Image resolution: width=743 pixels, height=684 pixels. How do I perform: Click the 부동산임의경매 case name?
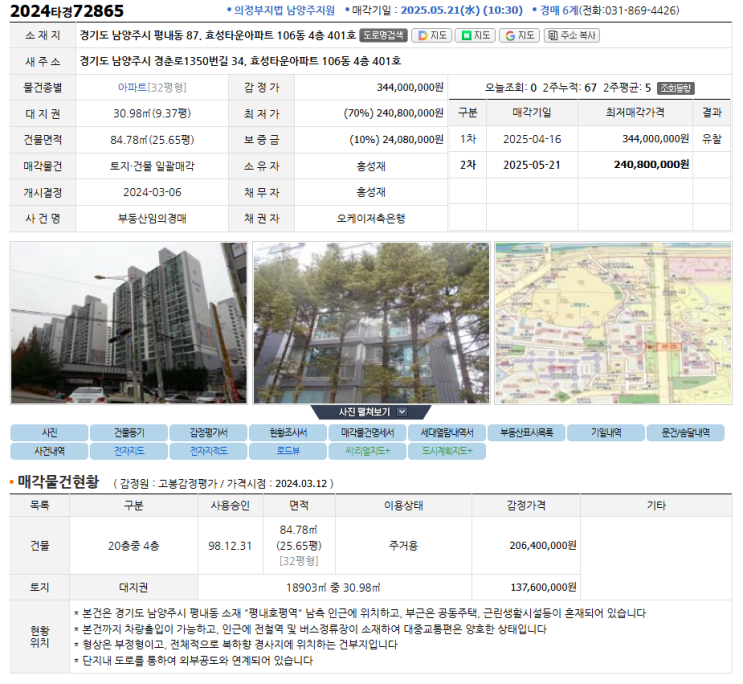pos(152,219)
